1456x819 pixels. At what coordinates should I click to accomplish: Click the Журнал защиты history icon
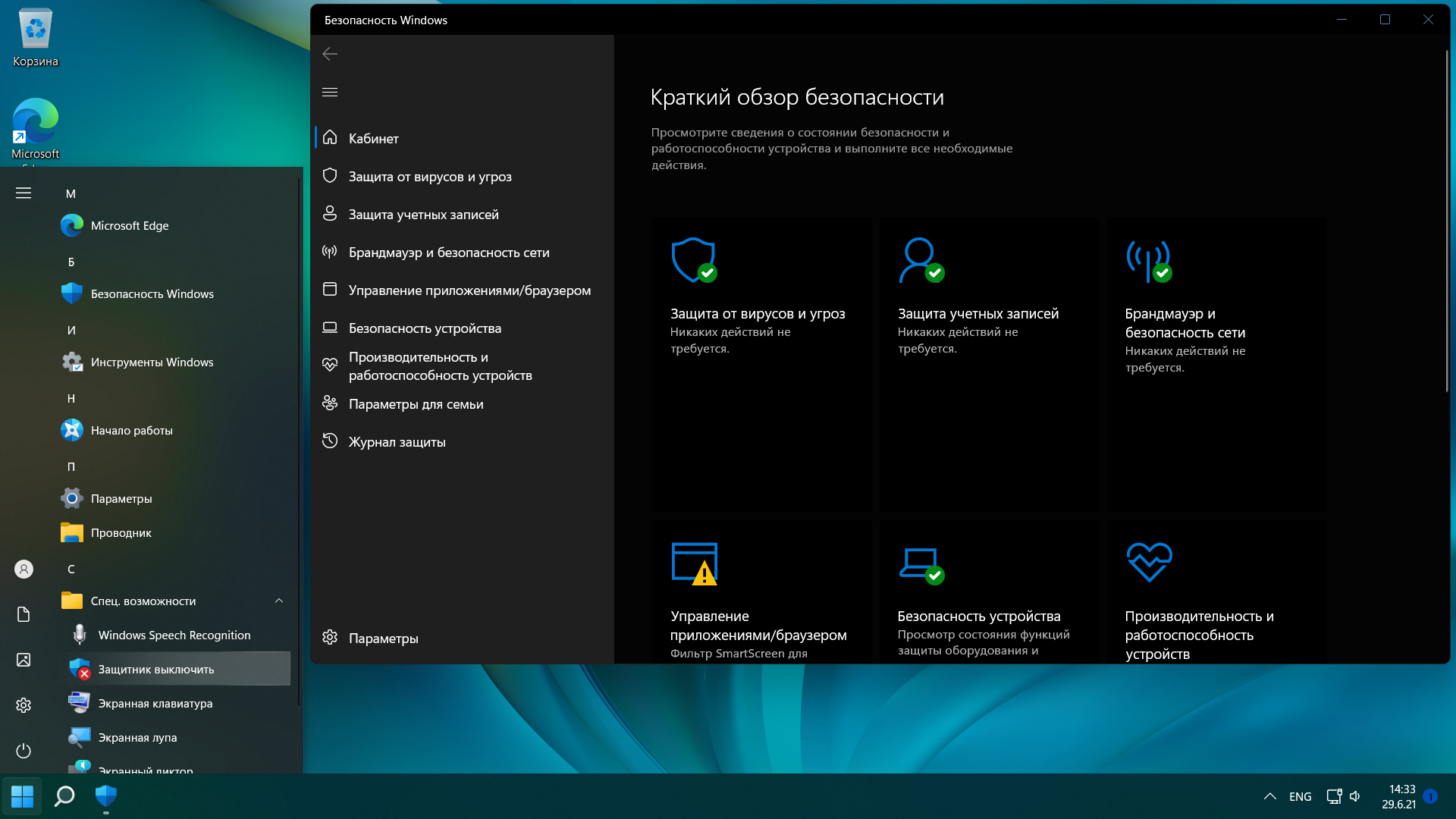point(330,441)
